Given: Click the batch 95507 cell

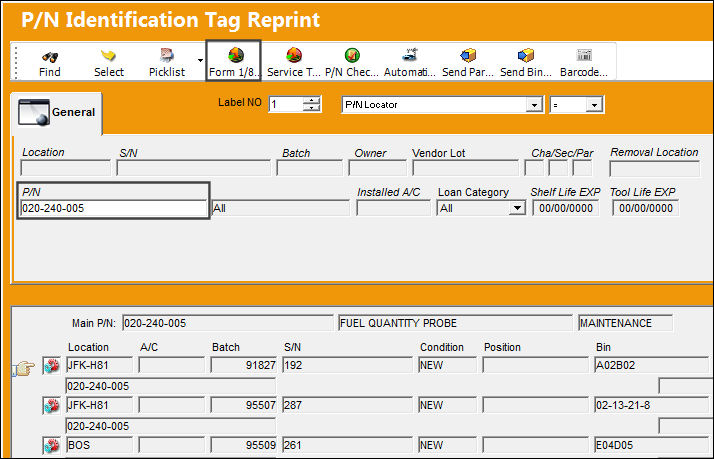Looking at the screenshot, I should pos(244,405).
